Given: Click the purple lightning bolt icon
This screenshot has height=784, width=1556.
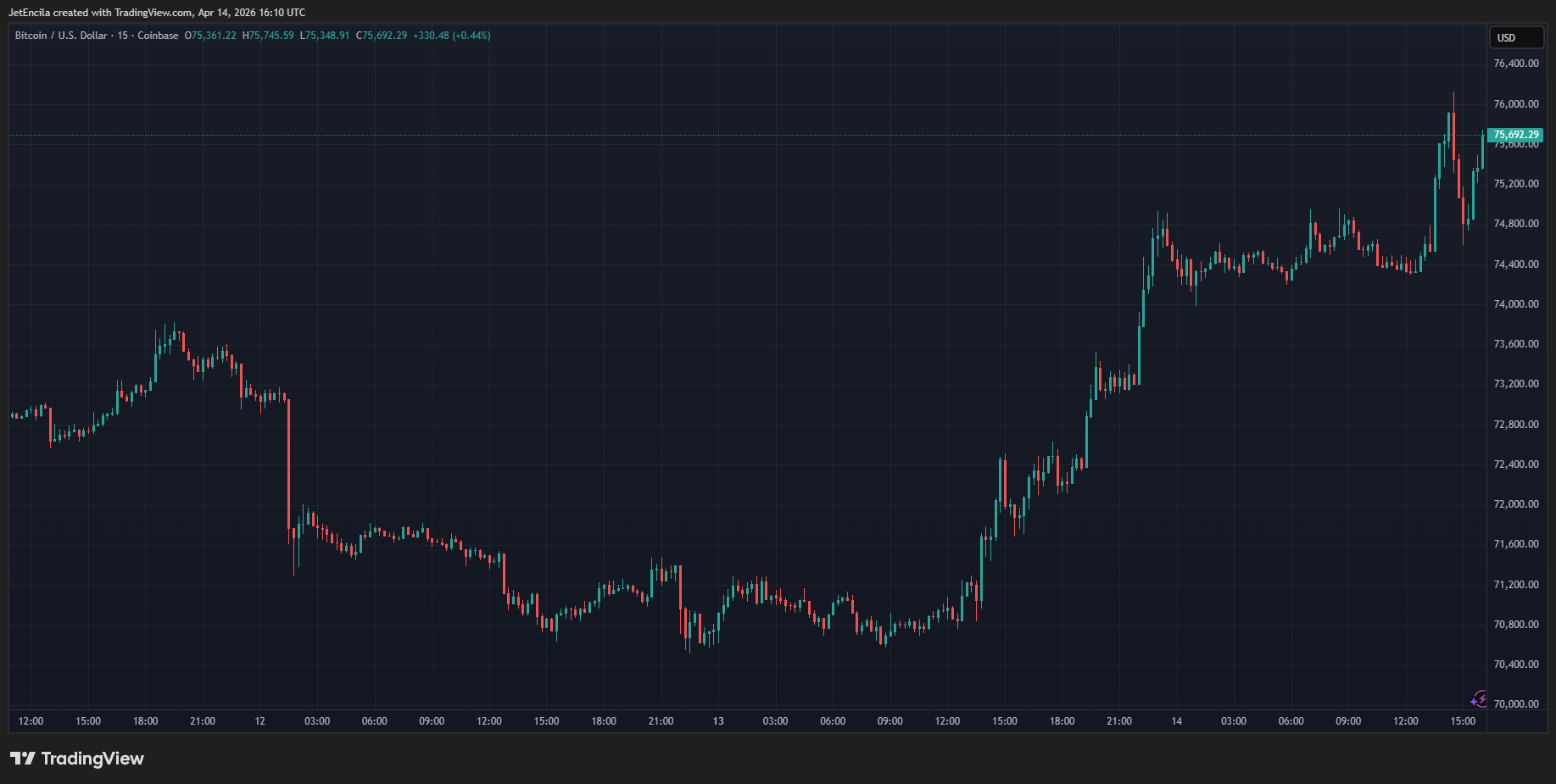Looking at the screenshot, I should [x=1479, y=699].
